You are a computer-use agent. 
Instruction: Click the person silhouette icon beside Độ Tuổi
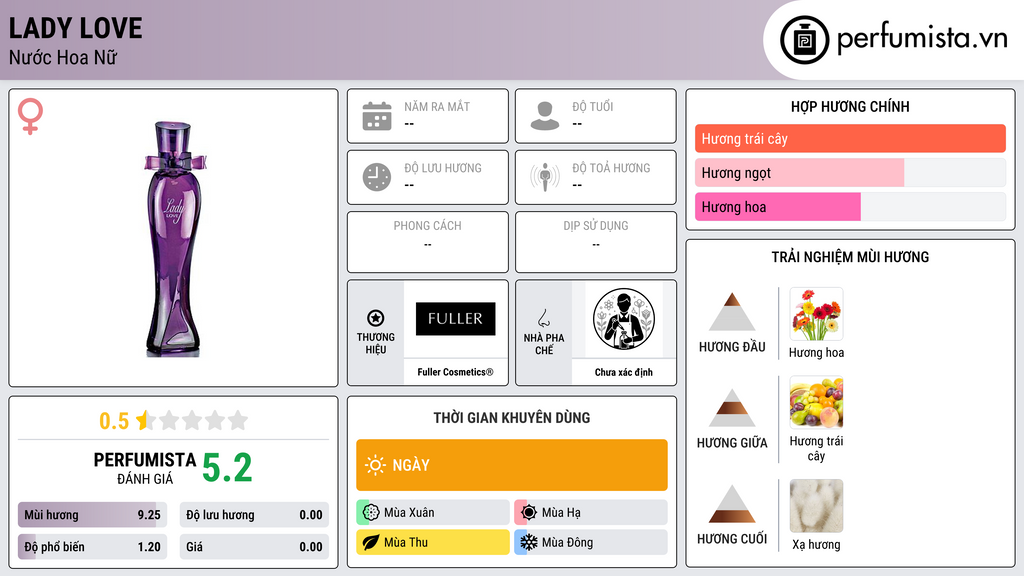coord(545,116)
